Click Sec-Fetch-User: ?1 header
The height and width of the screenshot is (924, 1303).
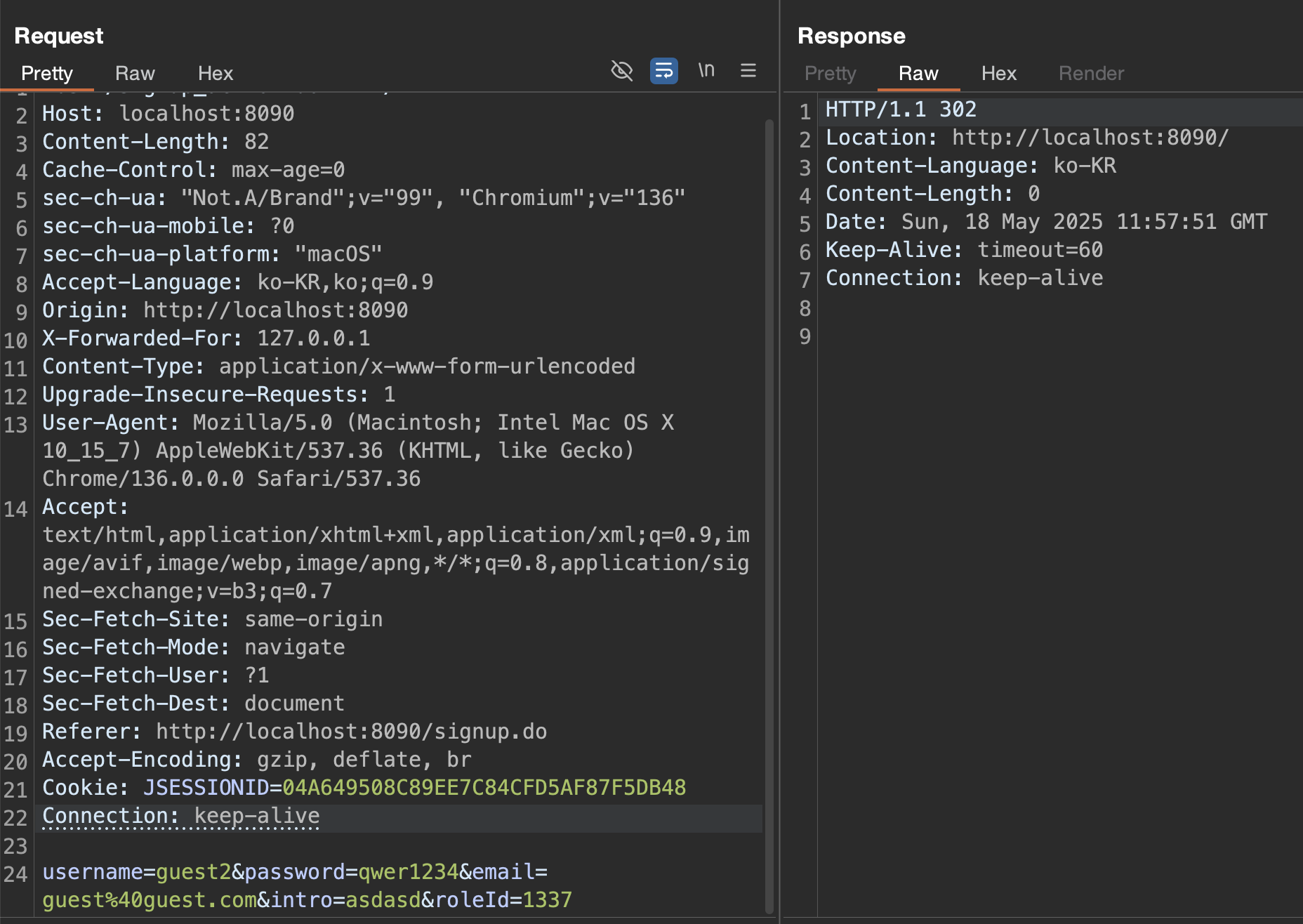coord(156,675)
